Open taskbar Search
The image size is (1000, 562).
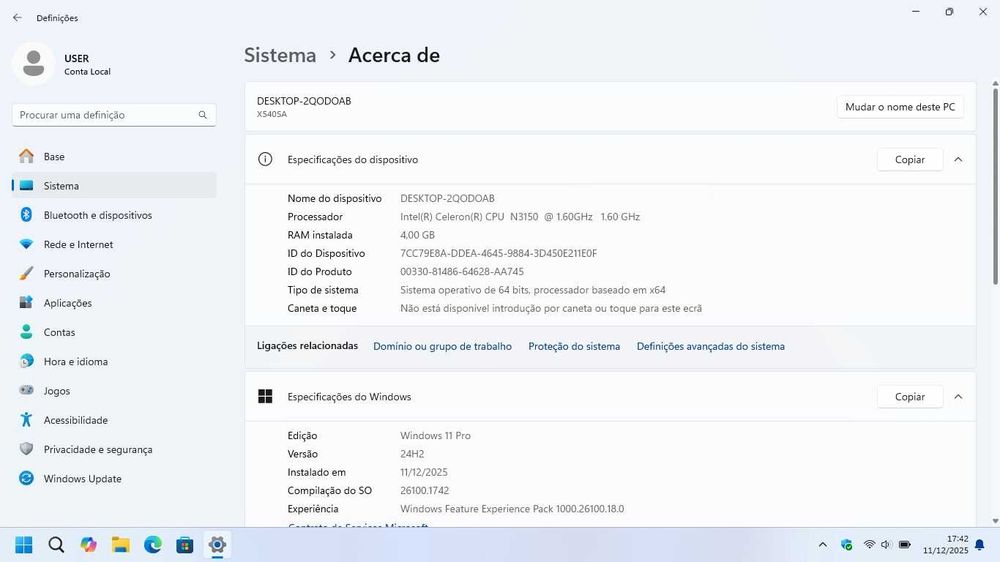56,545
